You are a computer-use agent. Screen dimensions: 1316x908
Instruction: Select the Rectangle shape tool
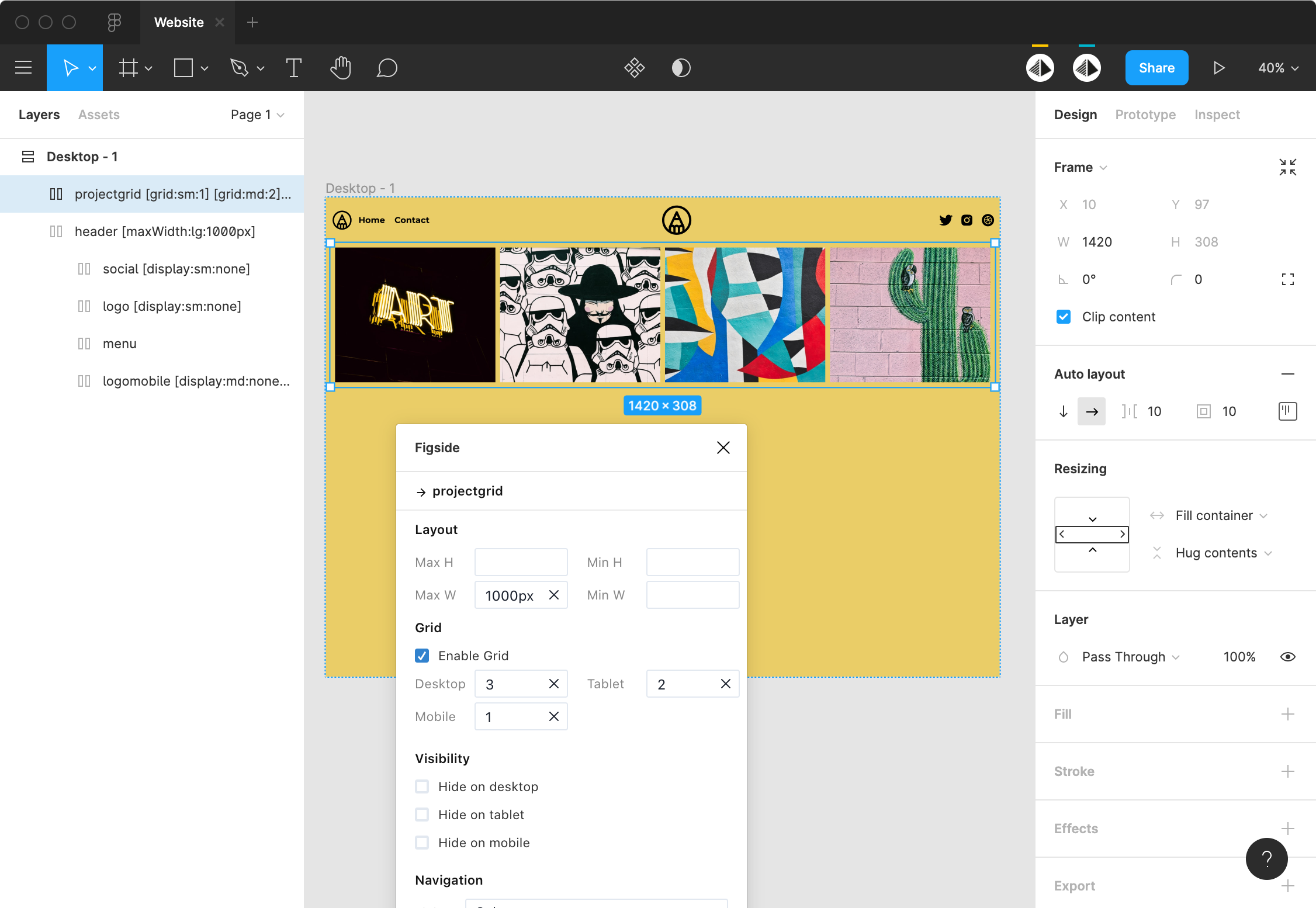click(183, 68)
